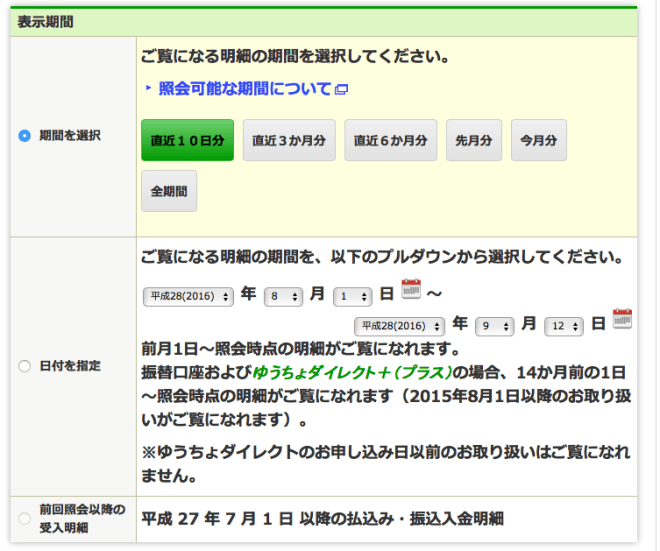Image resolution: width=660 pixels, height=551 pixels.
Task: Select the 前回照会以降の受入明細 radio button
Action: (24, 518)
